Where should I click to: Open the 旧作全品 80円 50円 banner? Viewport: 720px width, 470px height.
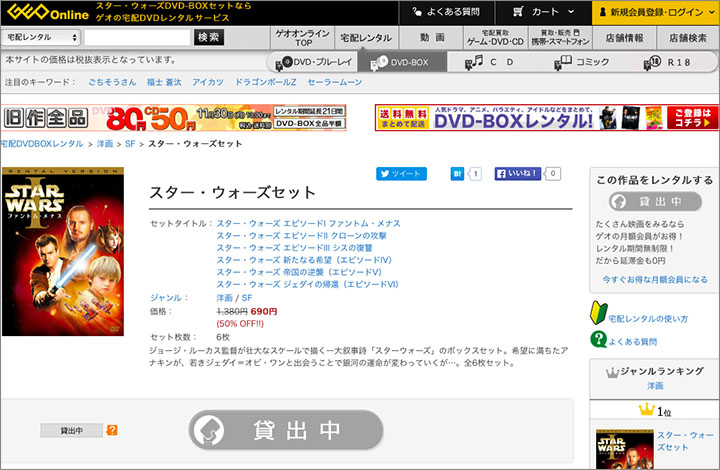click(x=174, y=118)
